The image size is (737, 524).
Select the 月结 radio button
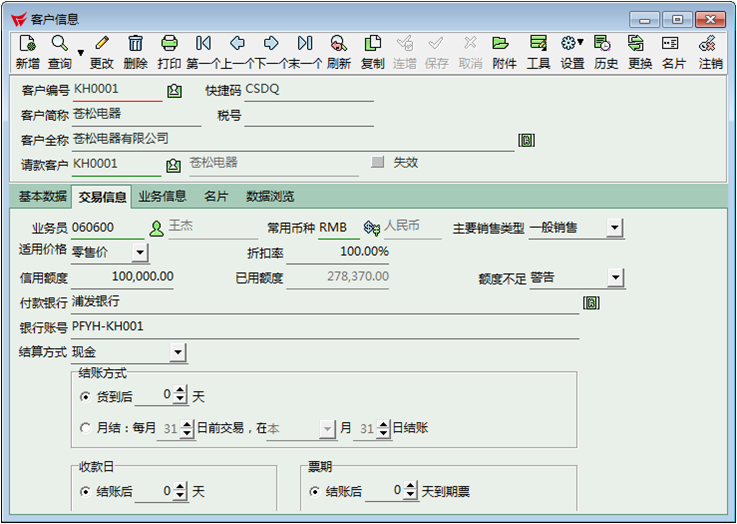86,429
